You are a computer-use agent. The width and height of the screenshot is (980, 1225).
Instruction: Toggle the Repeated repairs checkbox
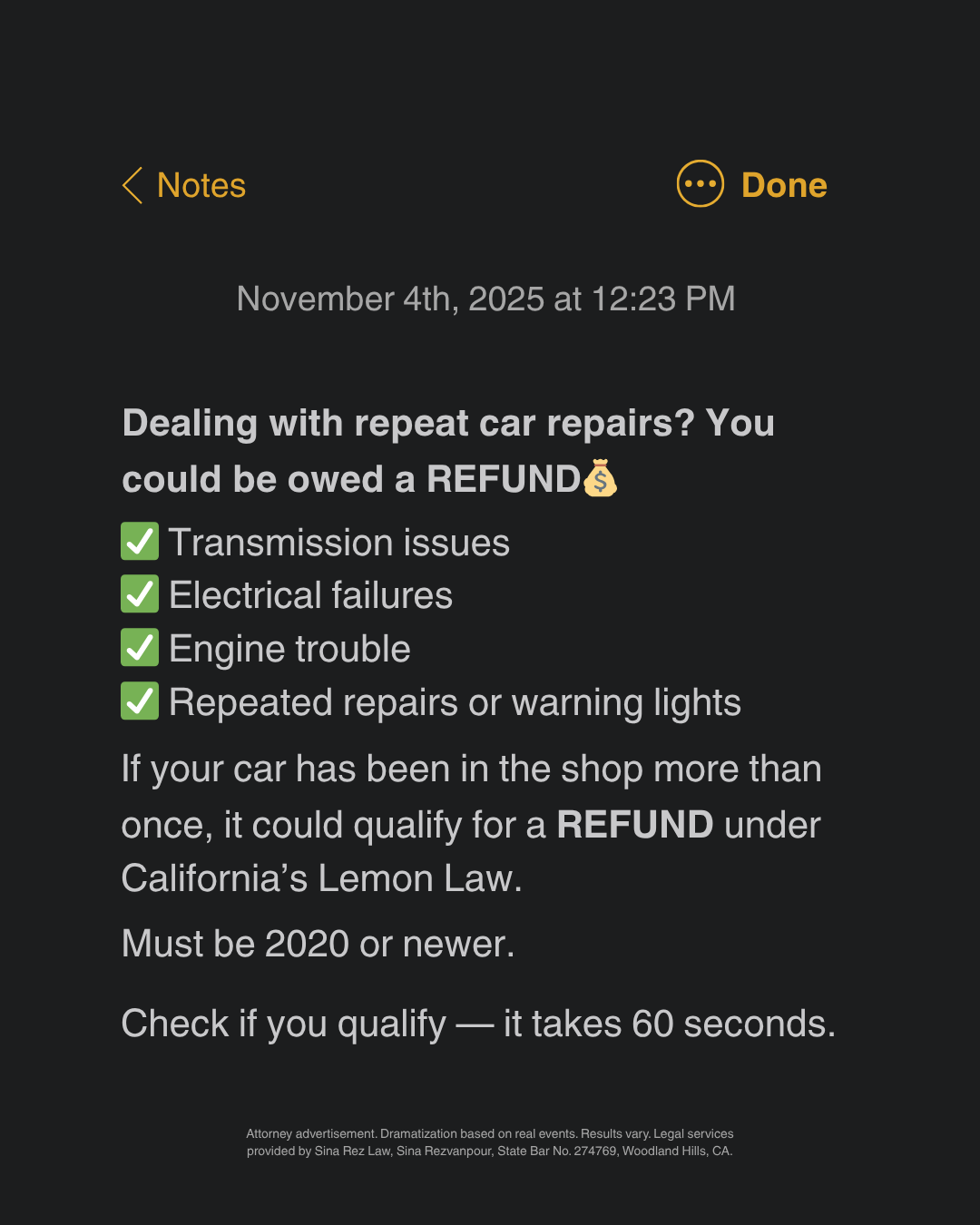point(140,701)
